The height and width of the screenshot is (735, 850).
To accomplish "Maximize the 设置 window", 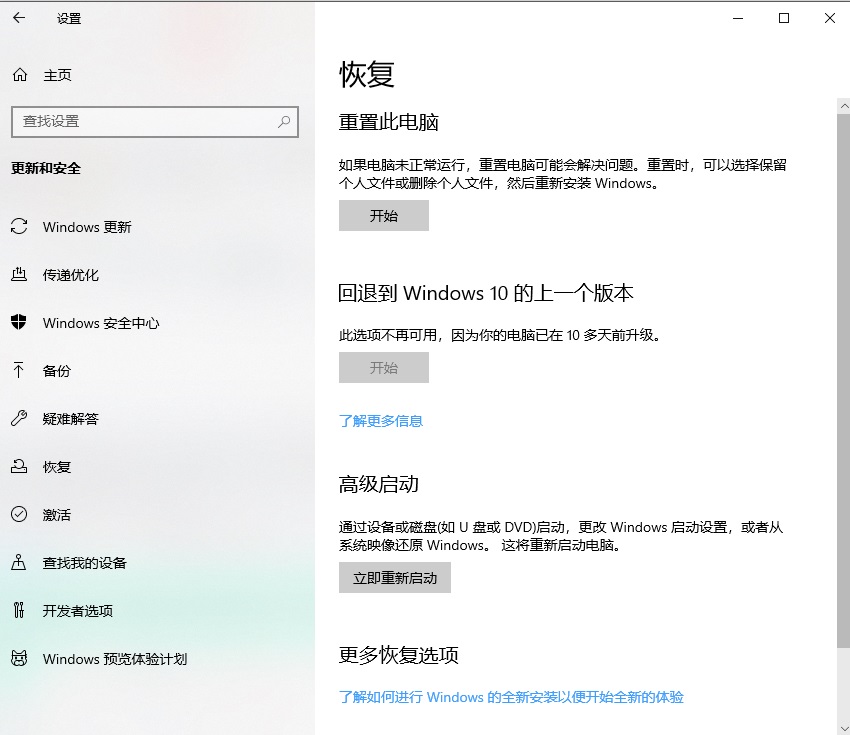I will (x=783, y=18).
